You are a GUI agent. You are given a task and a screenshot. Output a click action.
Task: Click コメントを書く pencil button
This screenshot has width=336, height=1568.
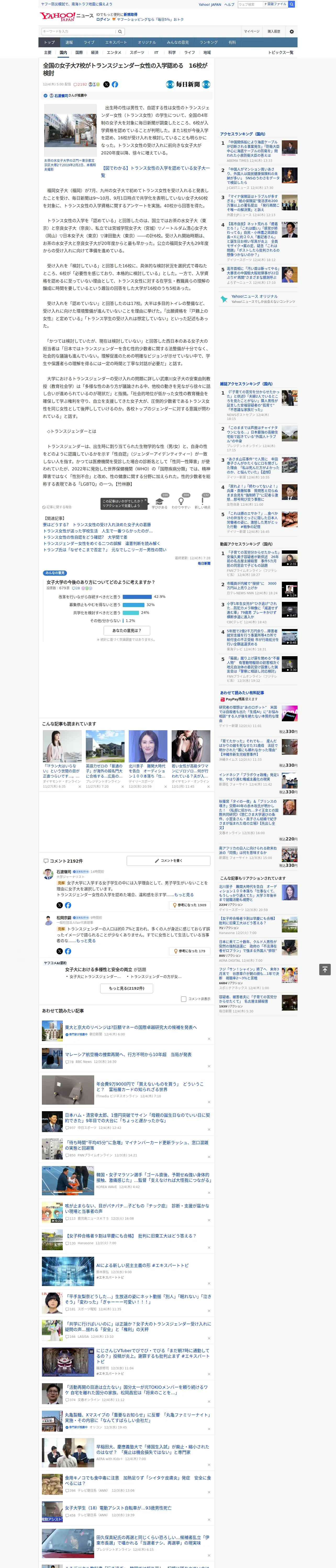click(169, 861)
